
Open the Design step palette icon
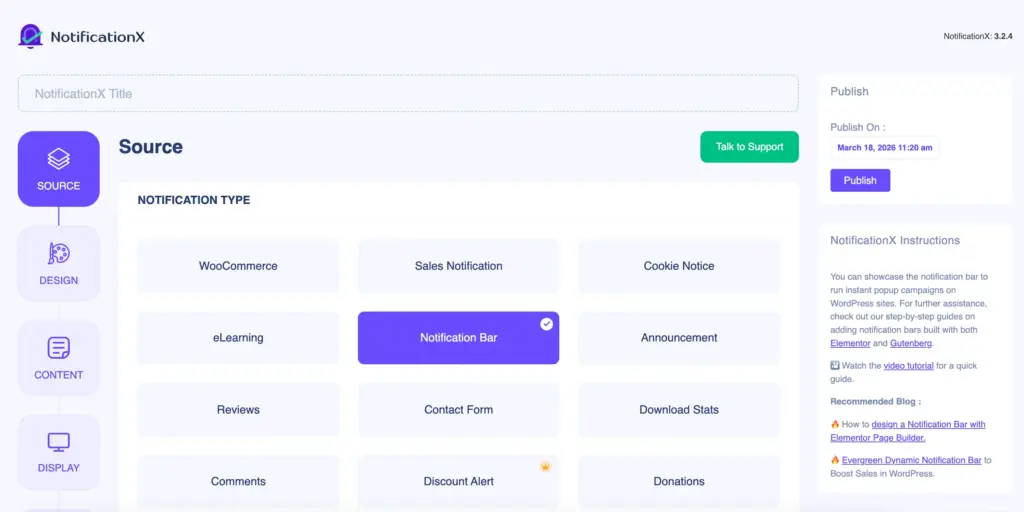pos(59,253)
